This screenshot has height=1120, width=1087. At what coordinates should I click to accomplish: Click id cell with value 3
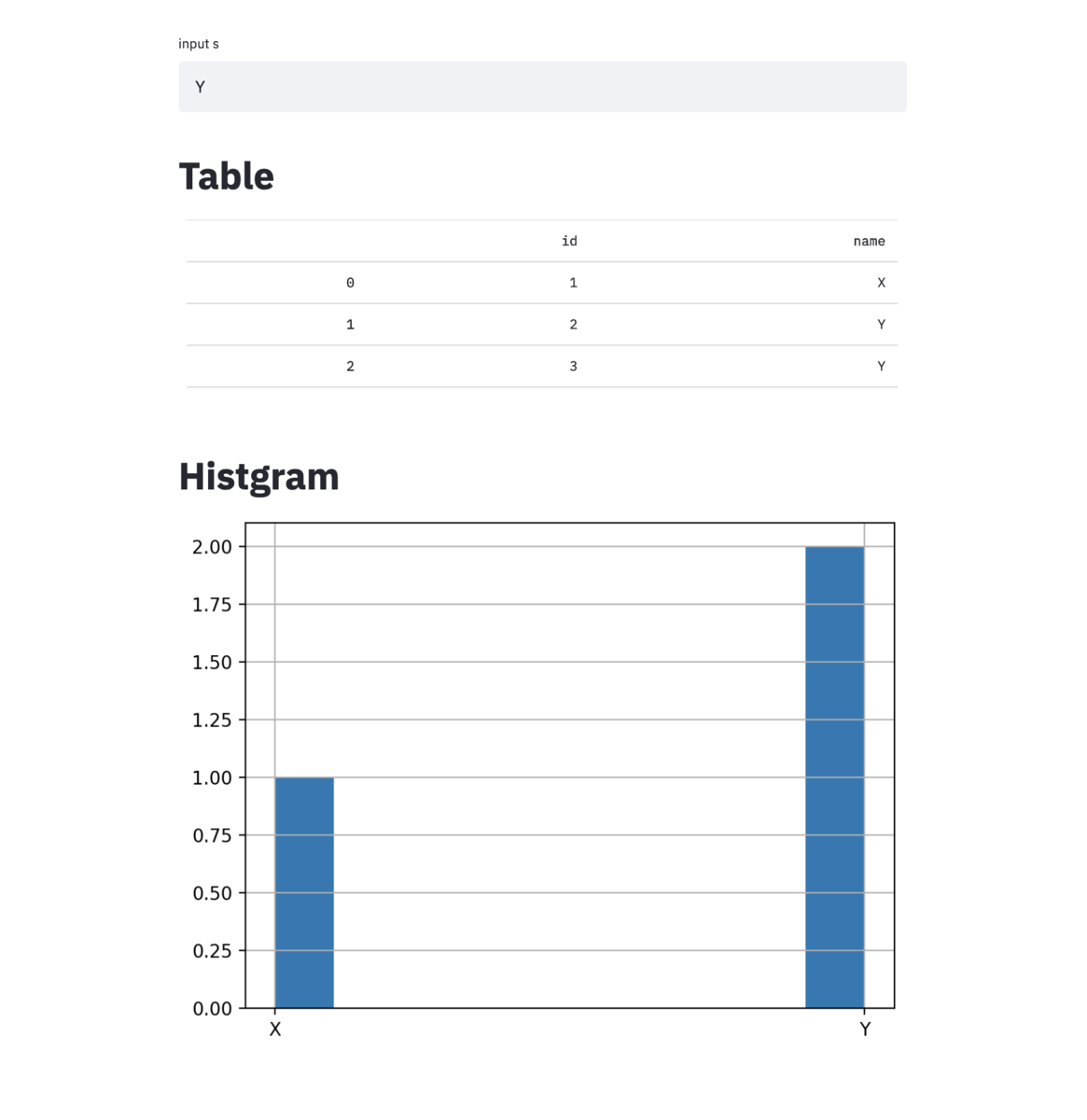[x=573, y=367]
